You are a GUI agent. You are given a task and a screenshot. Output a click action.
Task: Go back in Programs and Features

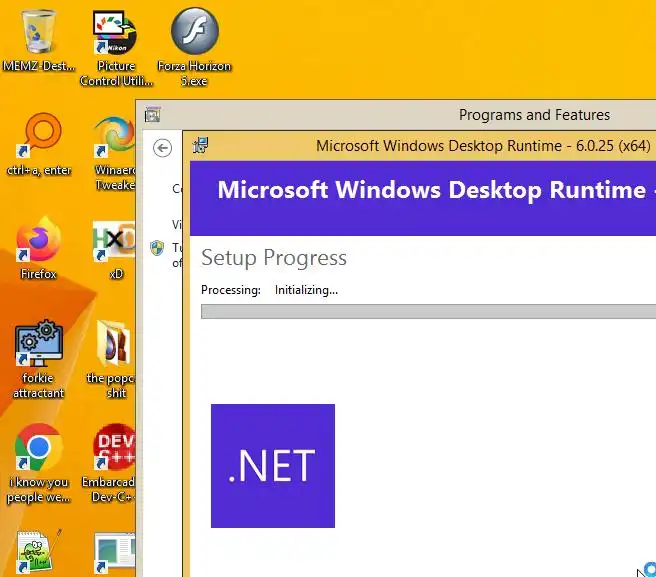click(x=162, y=148)
